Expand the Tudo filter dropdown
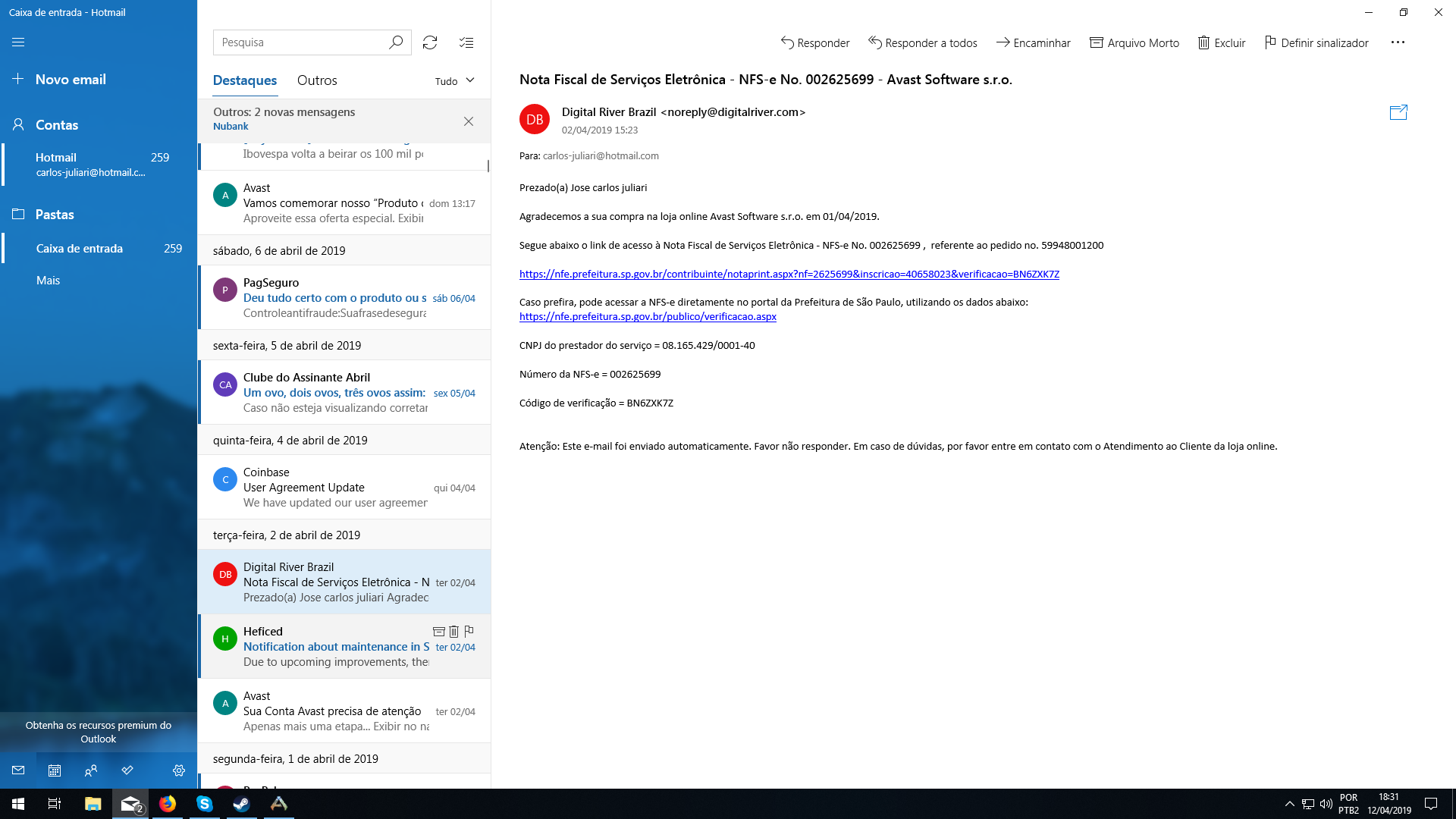Screen dimensions: 1456x819 click(455, 81)
